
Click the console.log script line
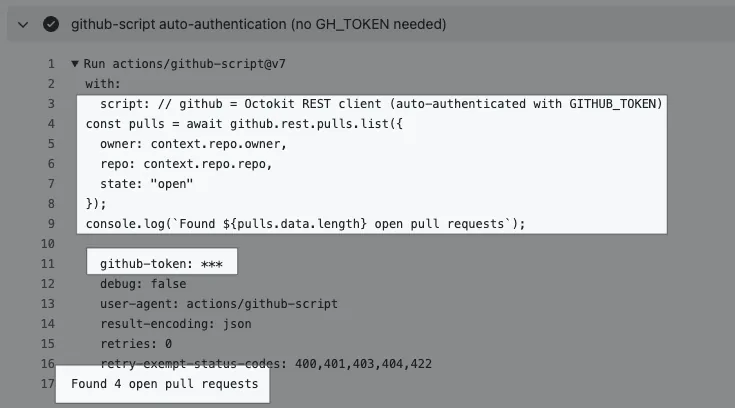point(305,223)
